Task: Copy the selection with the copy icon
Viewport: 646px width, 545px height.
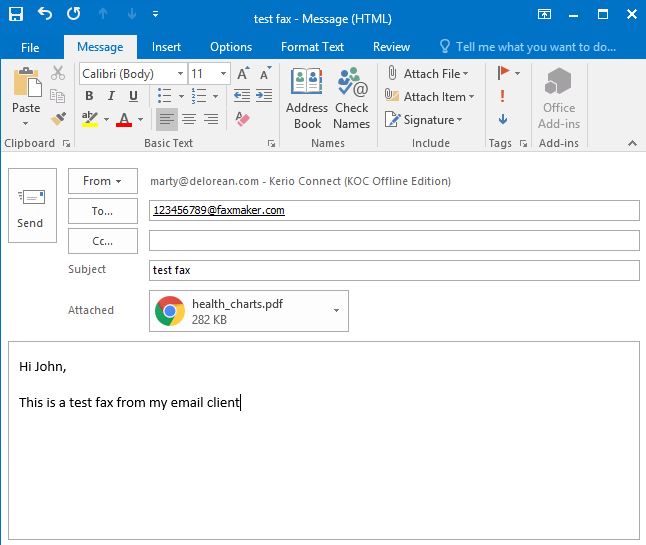Action: tap(58, 96)
